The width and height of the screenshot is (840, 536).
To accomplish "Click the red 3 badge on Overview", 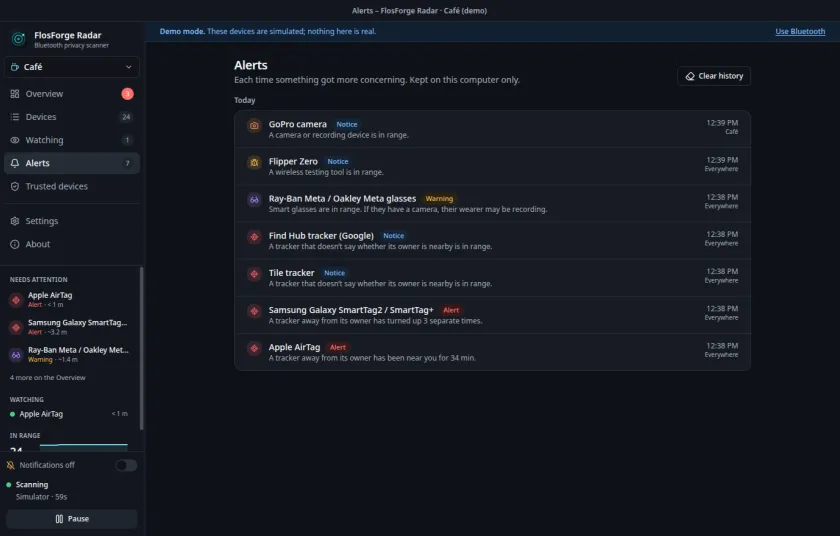I will pyautogui.click(x=127, y=94).
